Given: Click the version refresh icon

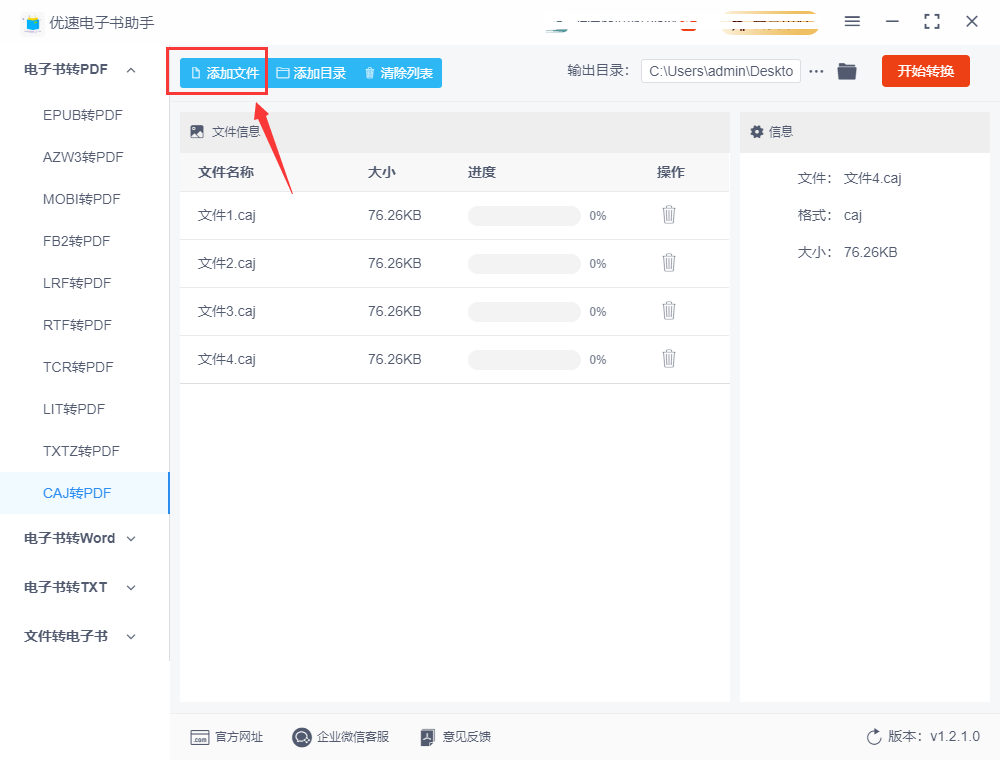Looking at the screenshot, I should (x=874, y=737).
